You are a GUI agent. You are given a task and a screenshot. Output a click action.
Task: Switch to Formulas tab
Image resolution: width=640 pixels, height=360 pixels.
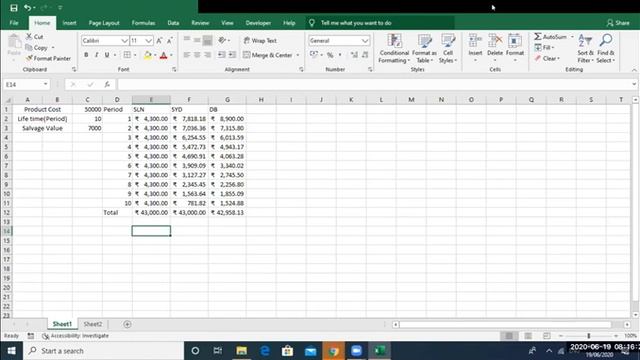143,23
